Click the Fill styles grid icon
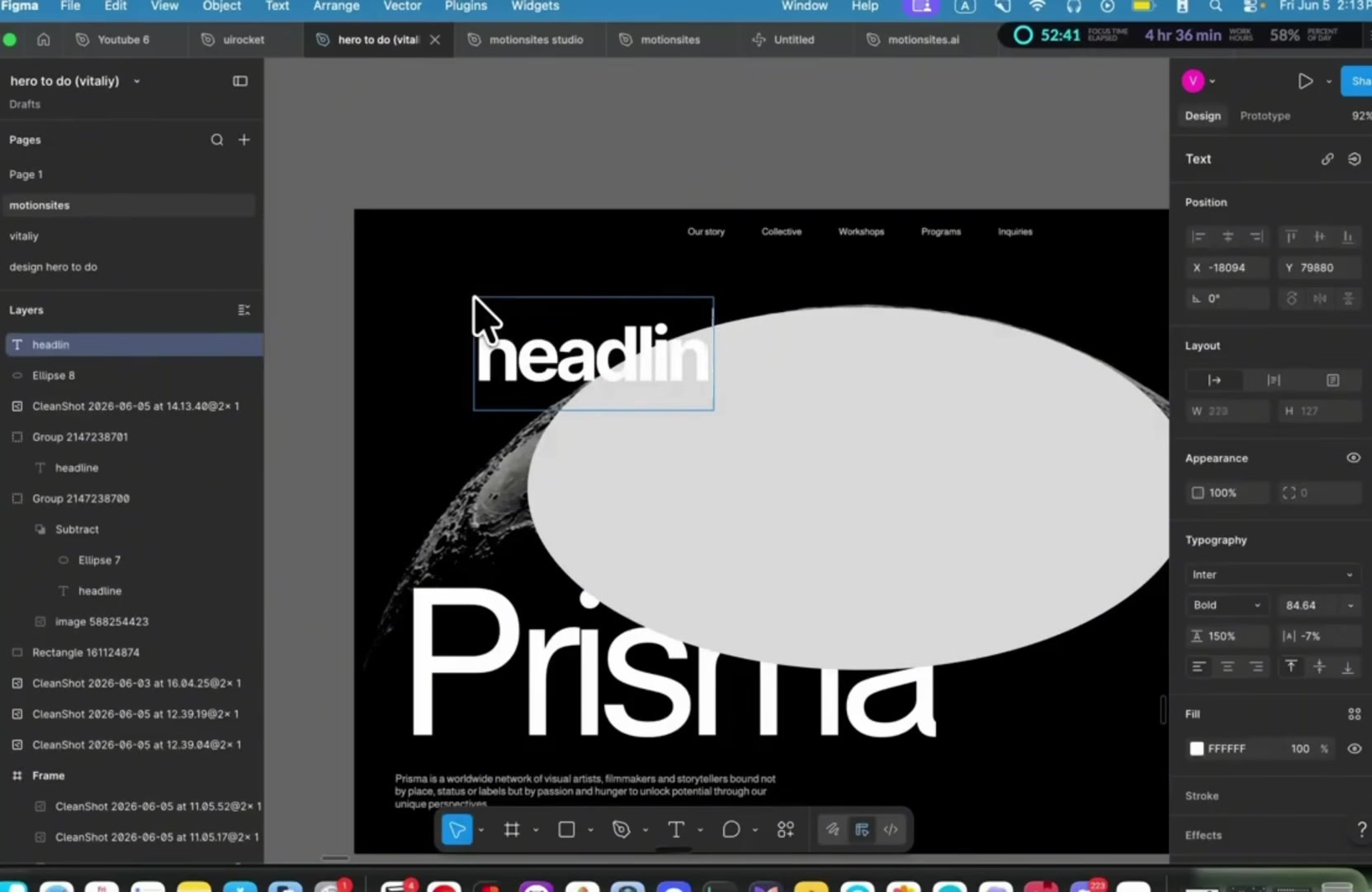 tap(1354, 714)
